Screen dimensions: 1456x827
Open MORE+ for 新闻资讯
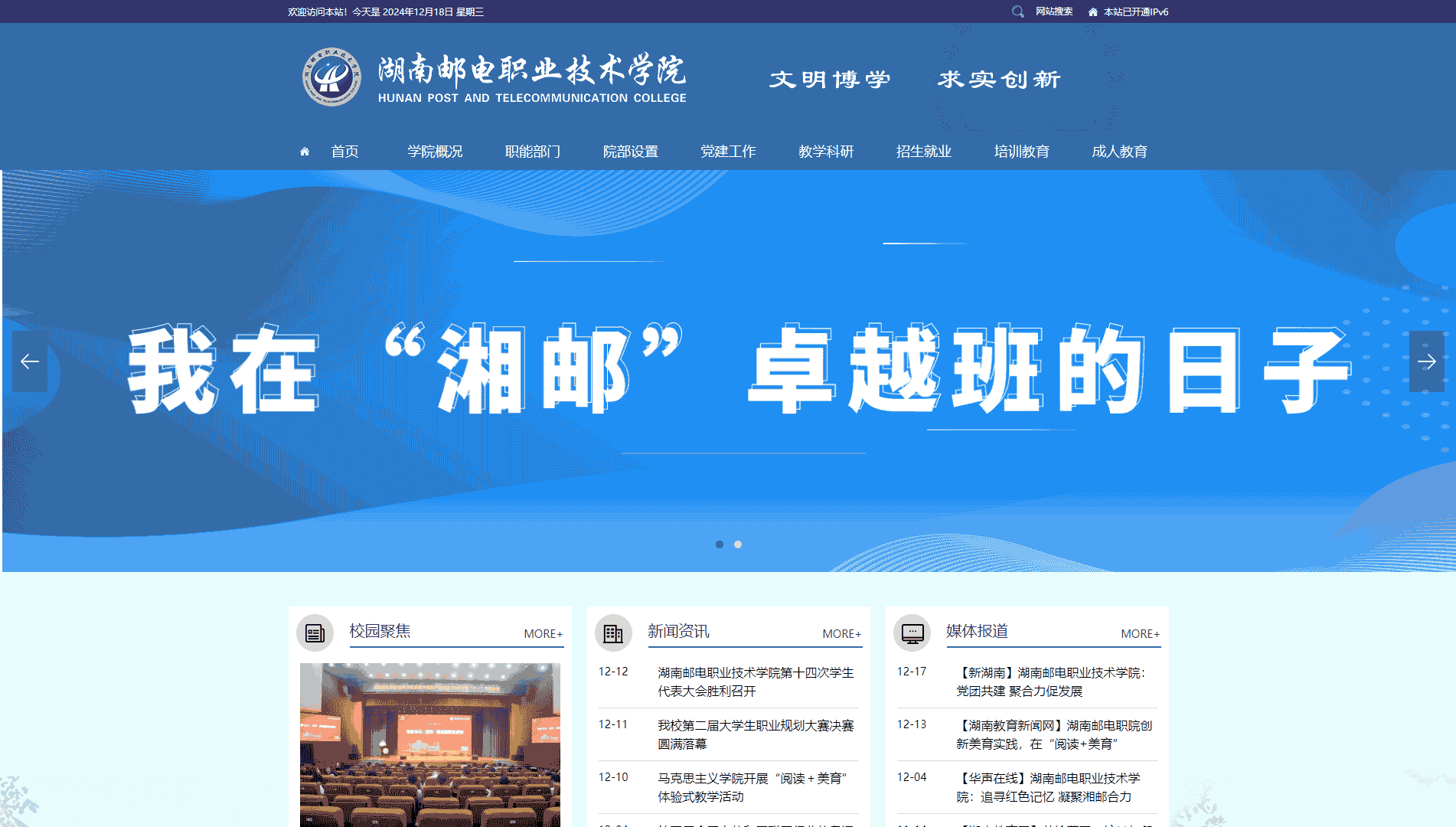click(x=842, y=634)
